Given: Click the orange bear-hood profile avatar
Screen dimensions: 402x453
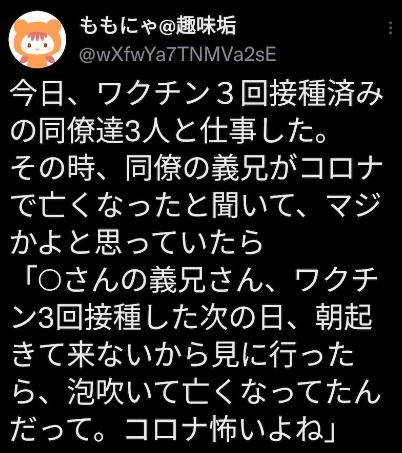Looking at the screenshot, I should click(37, 39).
